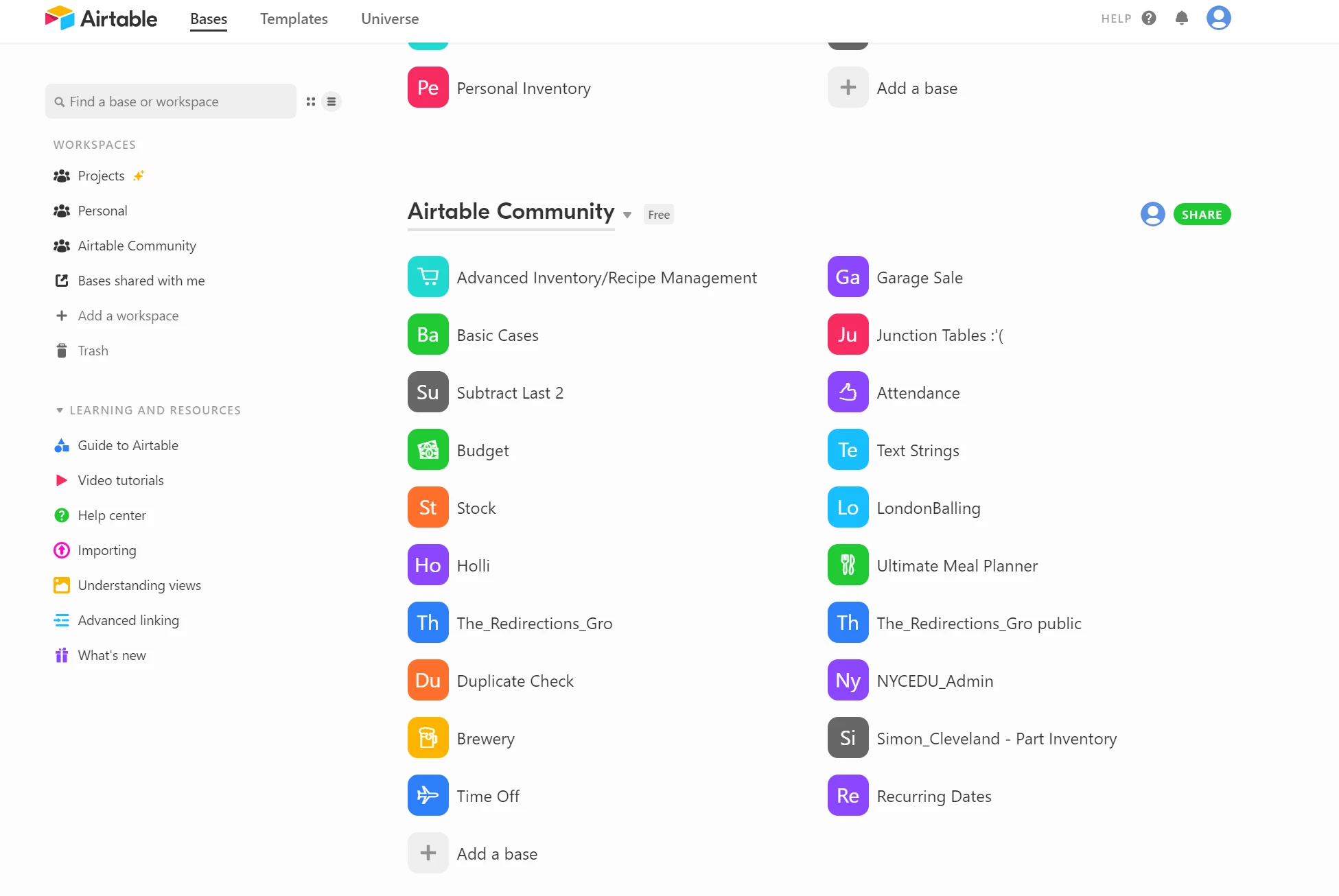Select the Projects workspace
This screenshot has width=1339, height=896.
pos(101,176)
